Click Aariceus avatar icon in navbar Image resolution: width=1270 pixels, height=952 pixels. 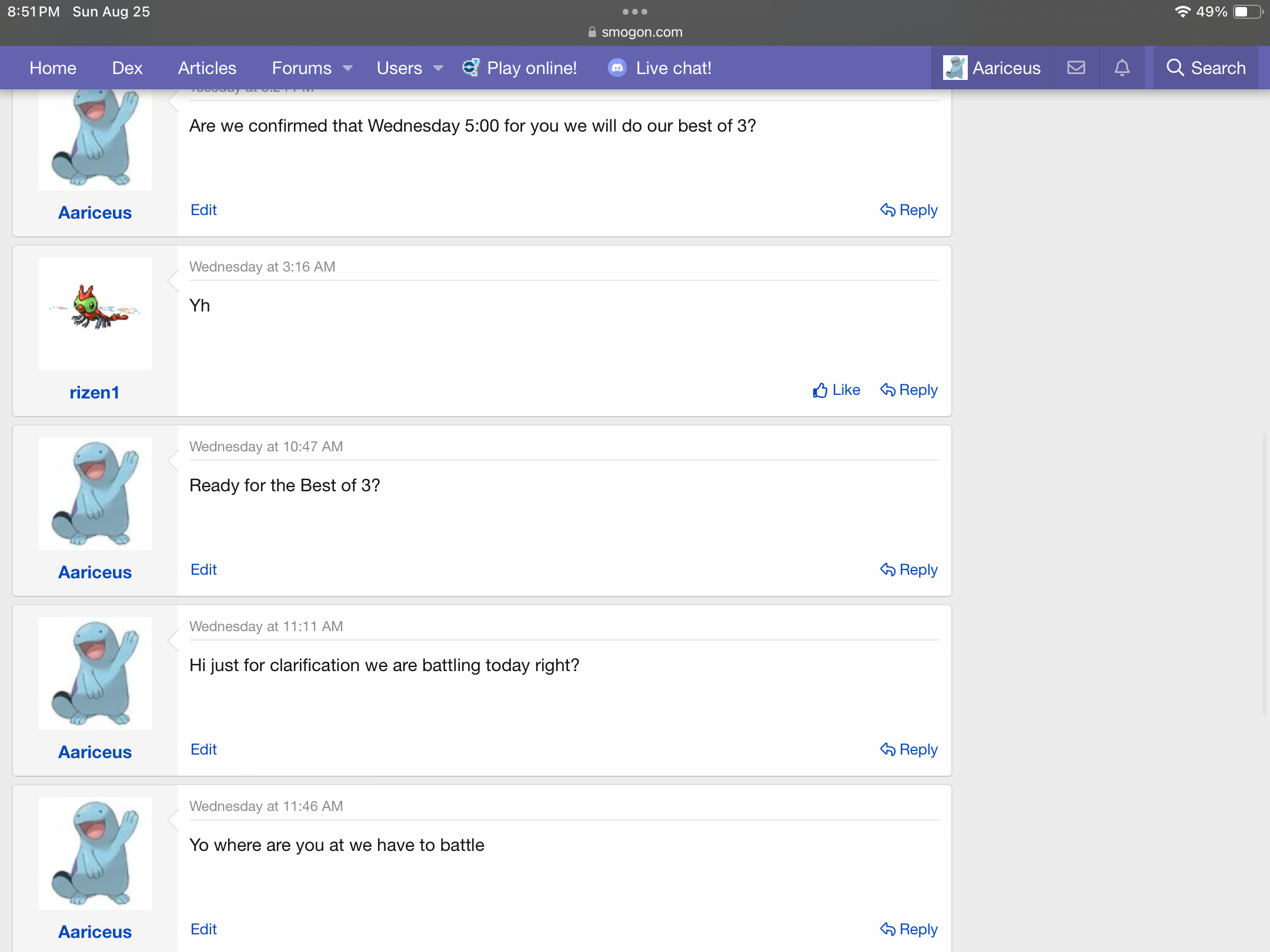(955, 68)
